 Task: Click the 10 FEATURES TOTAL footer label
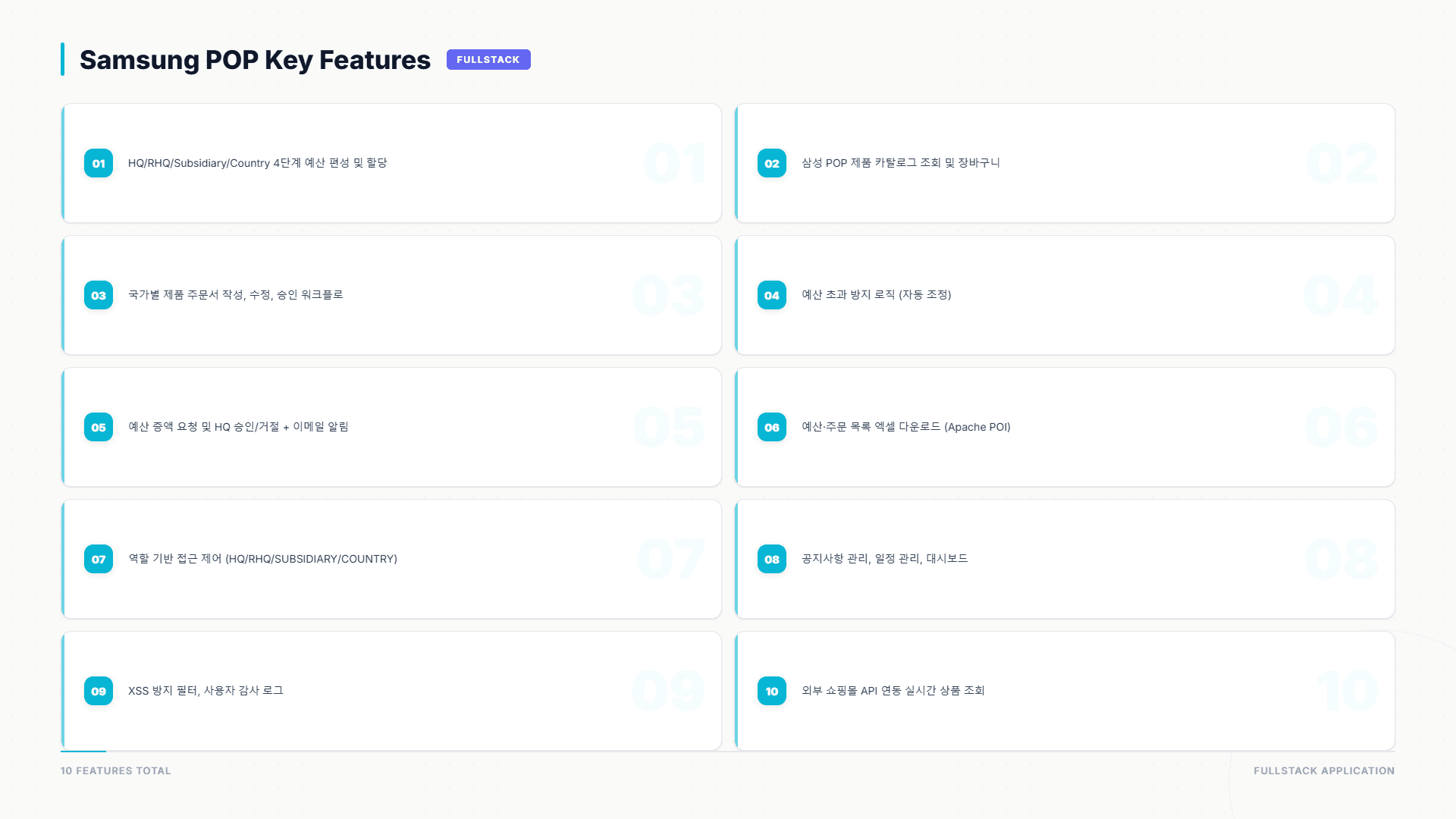click(116, 770)
